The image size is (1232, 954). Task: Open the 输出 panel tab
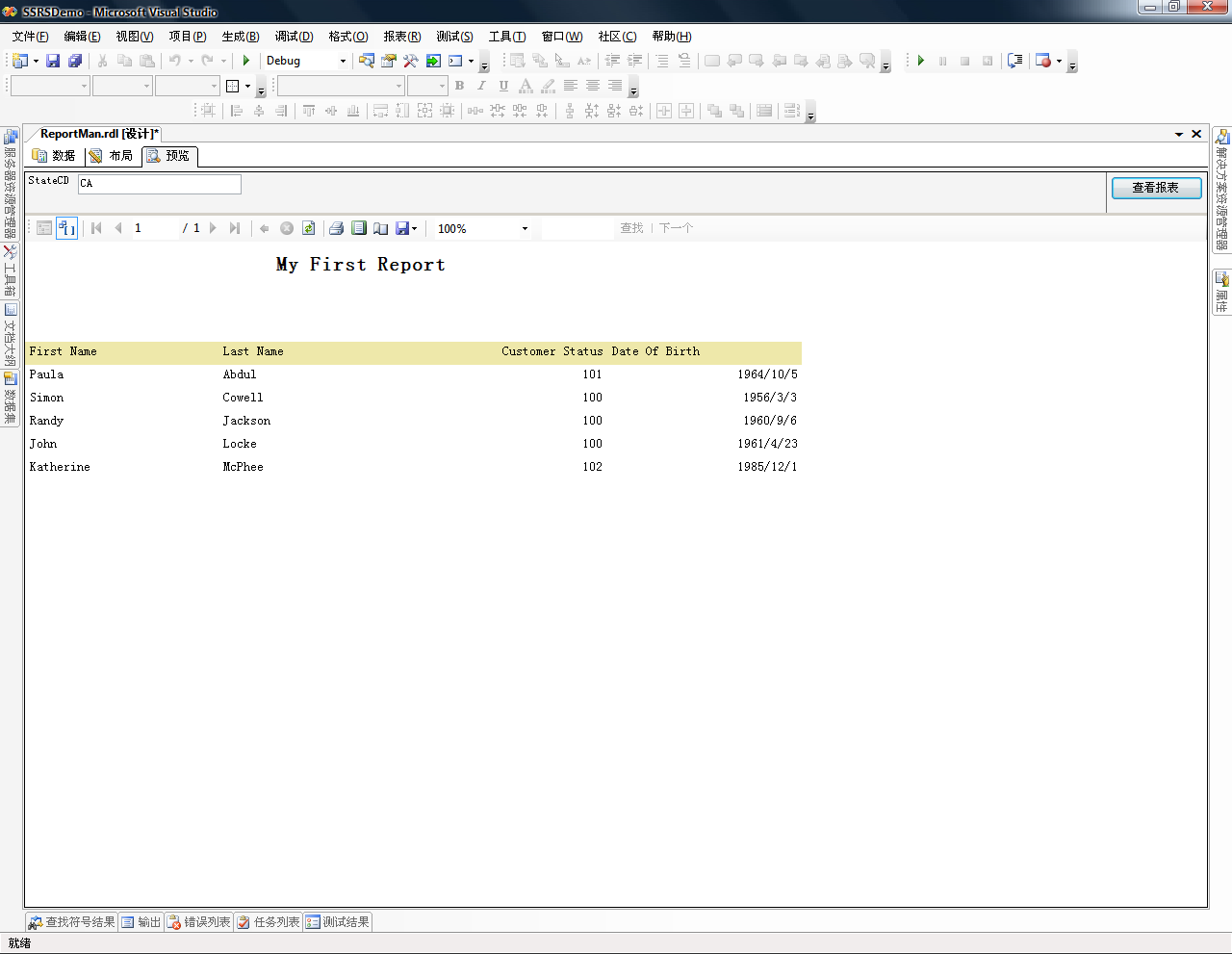141,922
